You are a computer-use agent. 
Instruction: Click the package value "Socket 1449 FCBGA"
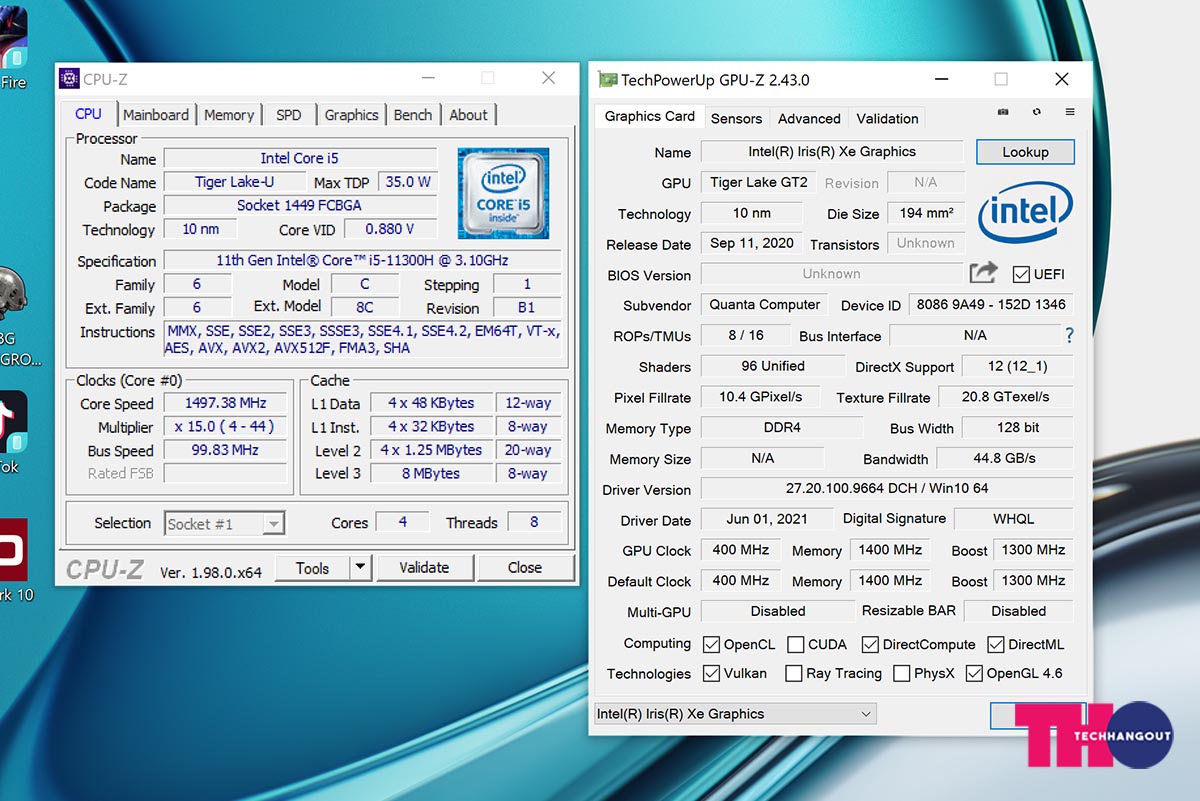coord(300,205)
